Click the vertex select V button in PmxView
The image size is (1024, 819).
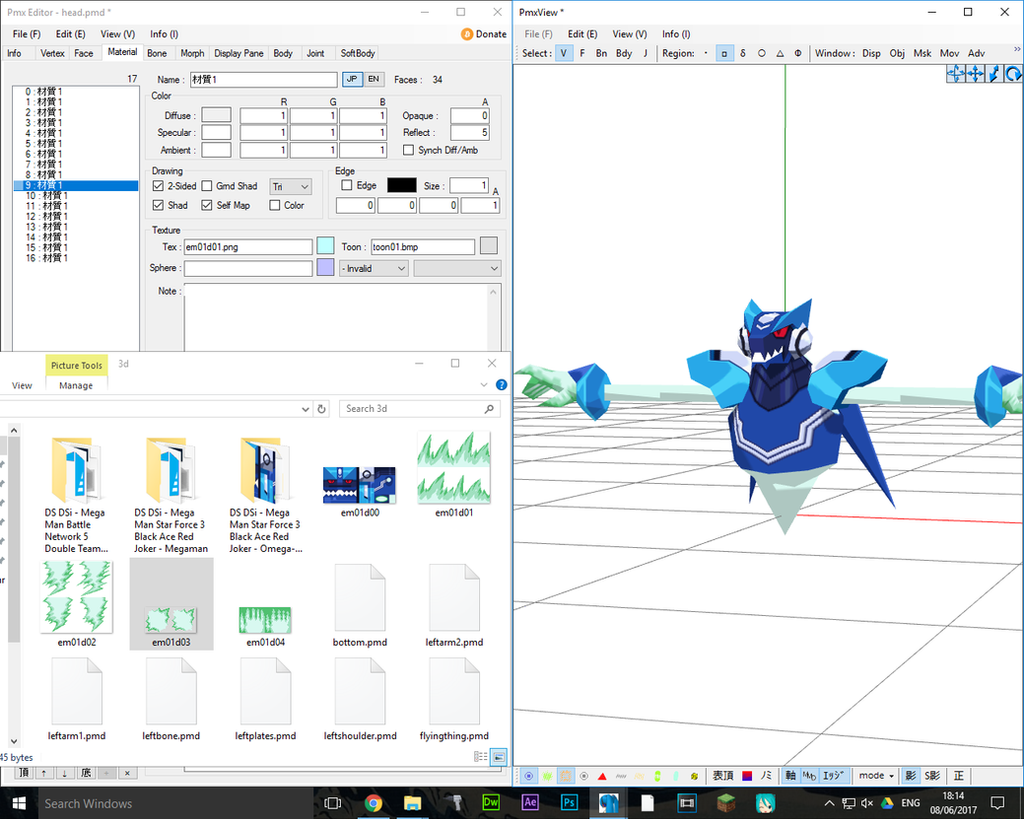(563, 54)
